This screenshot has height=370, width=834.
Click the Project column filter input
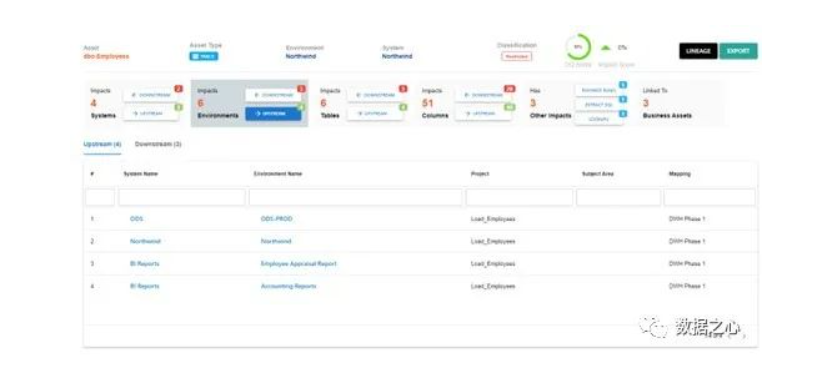pos(520,197)
